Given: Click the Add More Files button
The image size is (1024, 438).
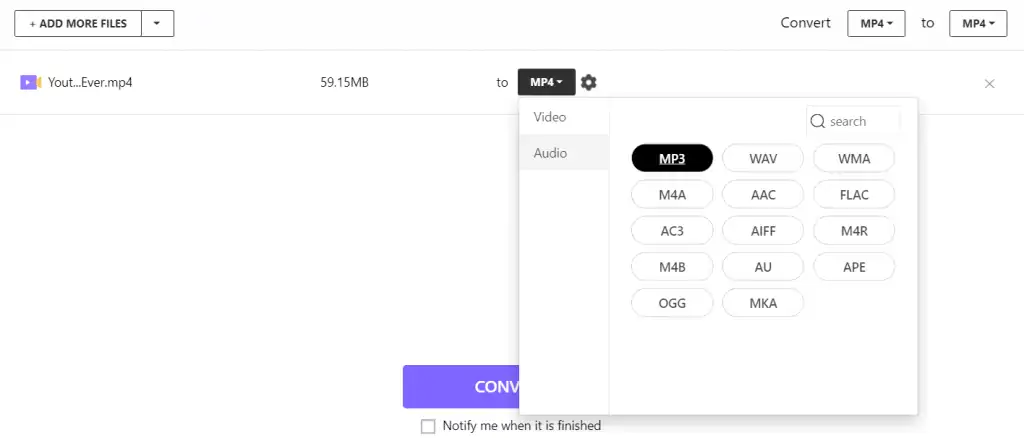Looking at the screenshot, I should coord(78,23).
